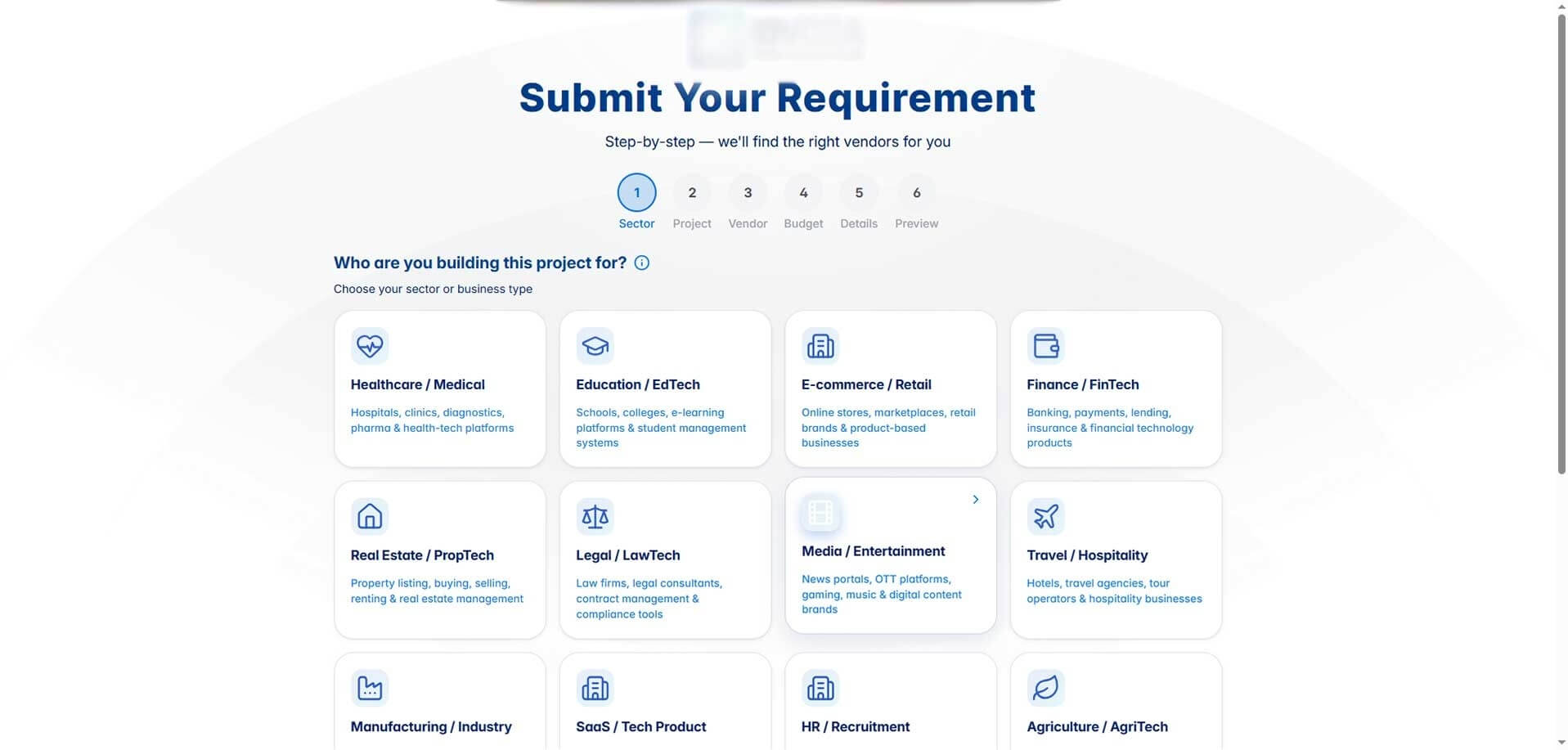Select step 5 Details circle
Image resolution: width=1568 pixels, height=750 pixels.
click(x=859, y=193)
